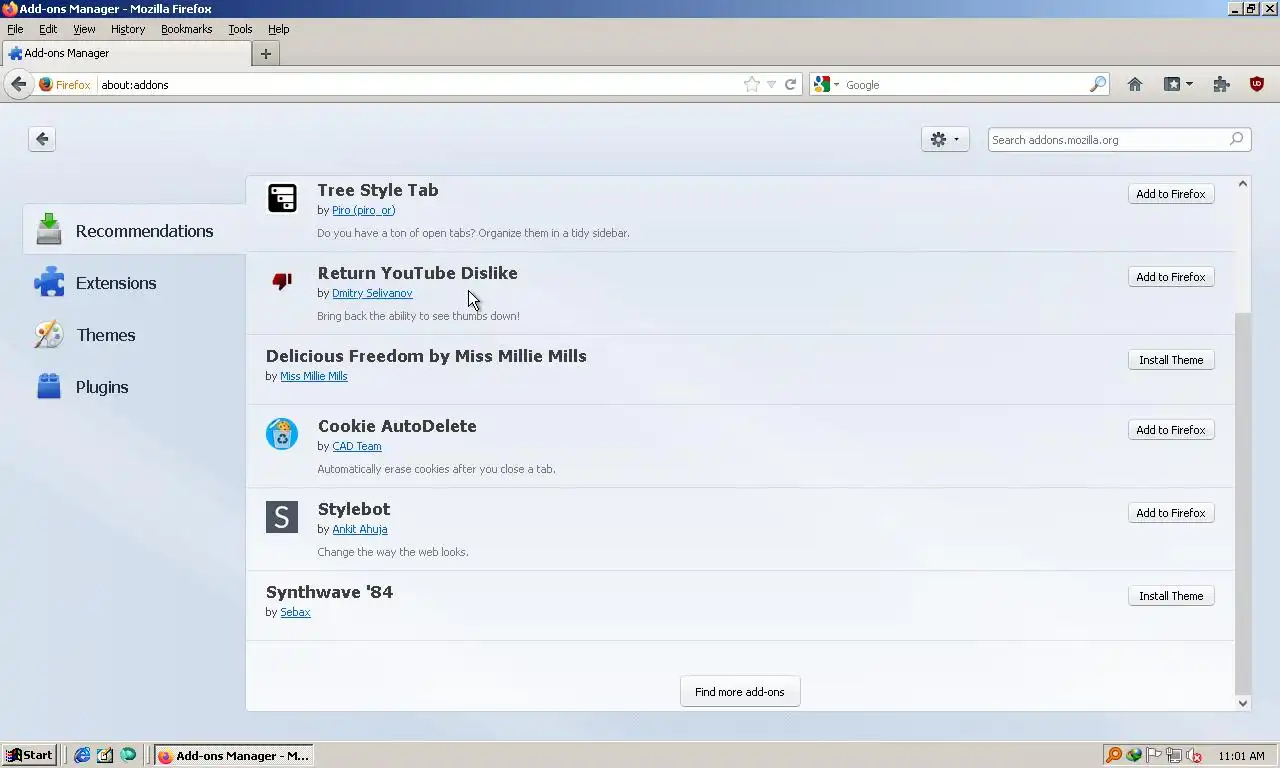The height and width of the screenshot is (768, 1280).
Task: Click the magnifier icon in Google search box
Action: (x=1098, y=85)
